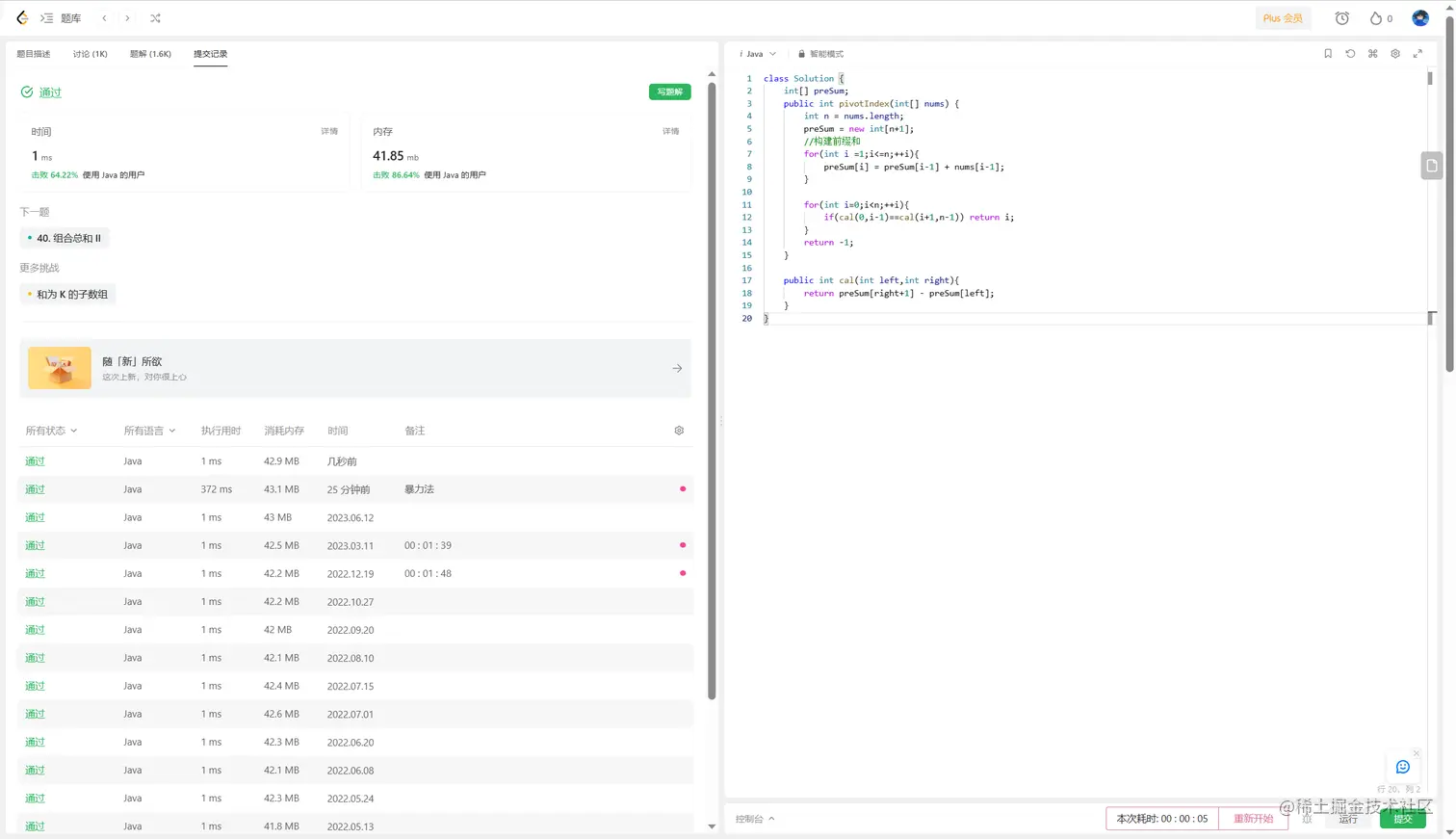Screen dimensions: 1456x839
Task: Open the 通过 submission from 几秒前
Action: pyautogui.click(x=35, y=461)
